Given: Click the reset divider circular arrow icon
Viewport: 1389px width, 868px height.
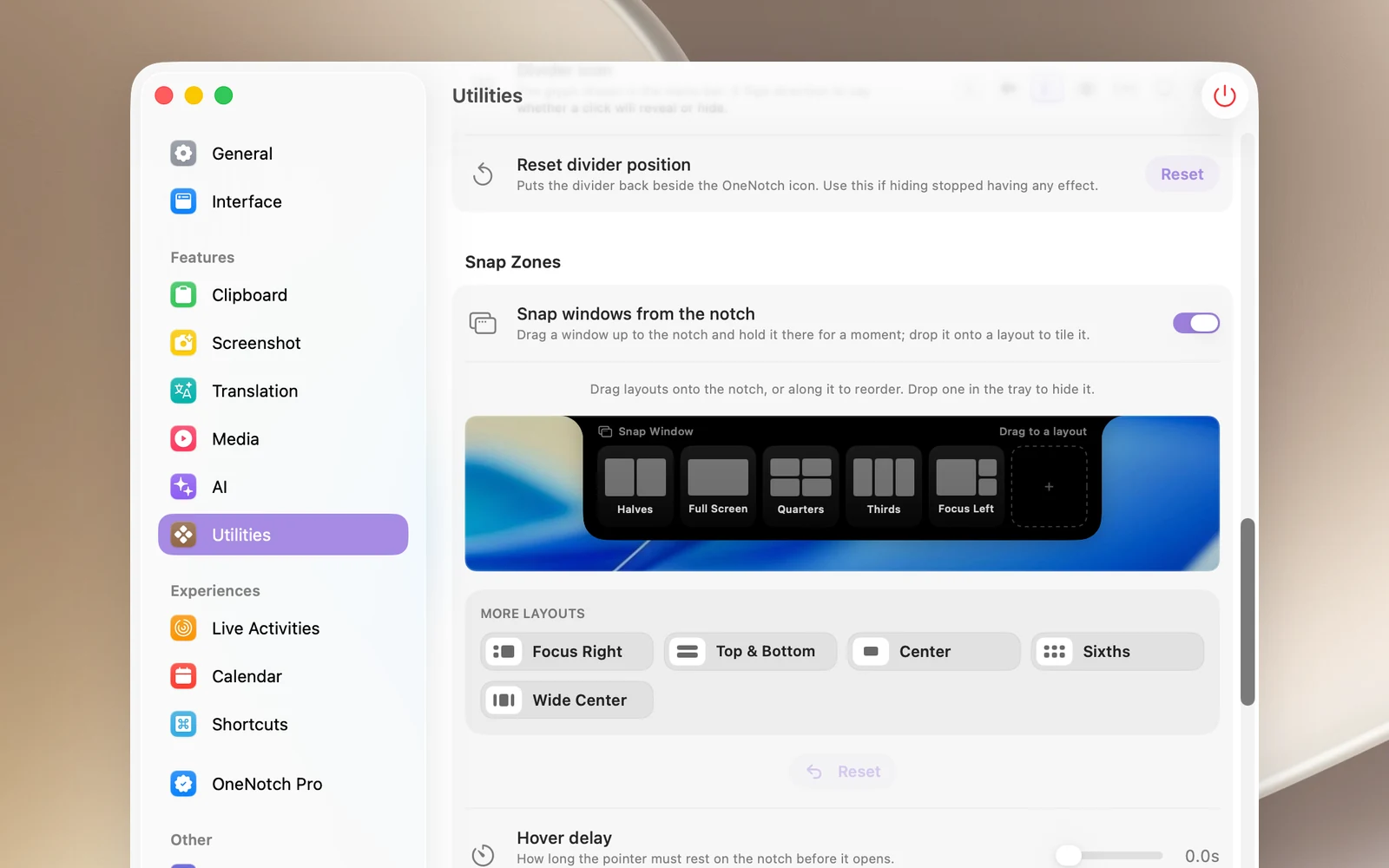Looking at the screenshot, I should pyautogui.click(x=483, y=174).
